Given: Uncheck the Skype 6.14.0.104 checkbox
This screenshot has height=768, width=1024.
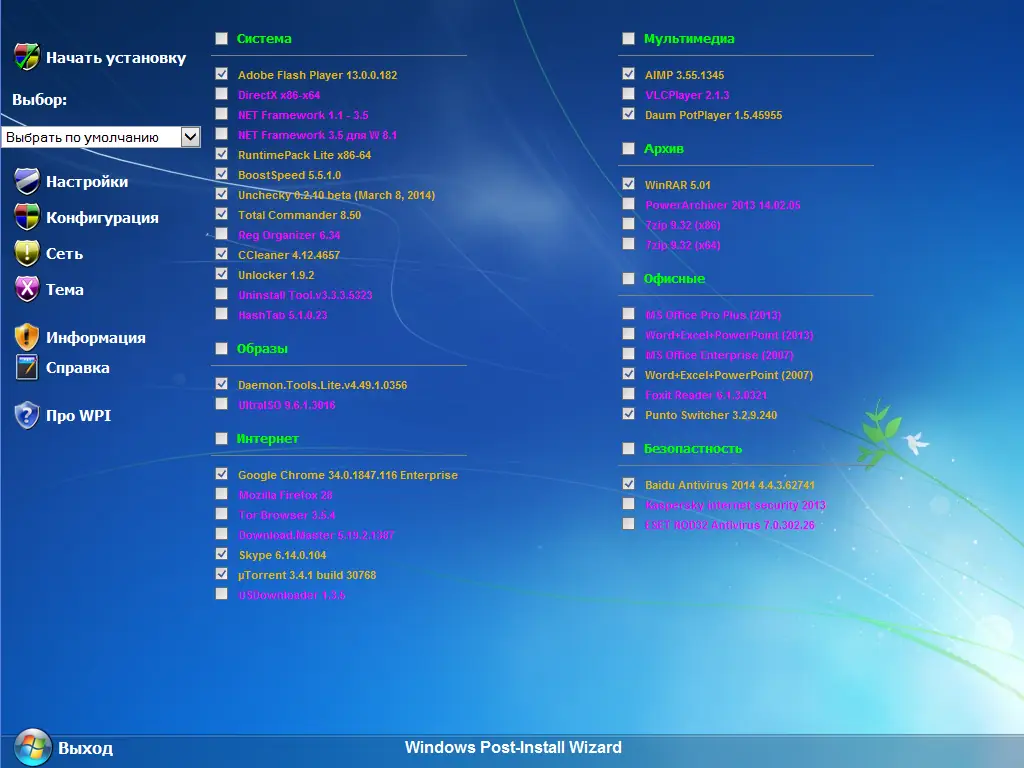Looking at the screenshot, I should point(221,554).
